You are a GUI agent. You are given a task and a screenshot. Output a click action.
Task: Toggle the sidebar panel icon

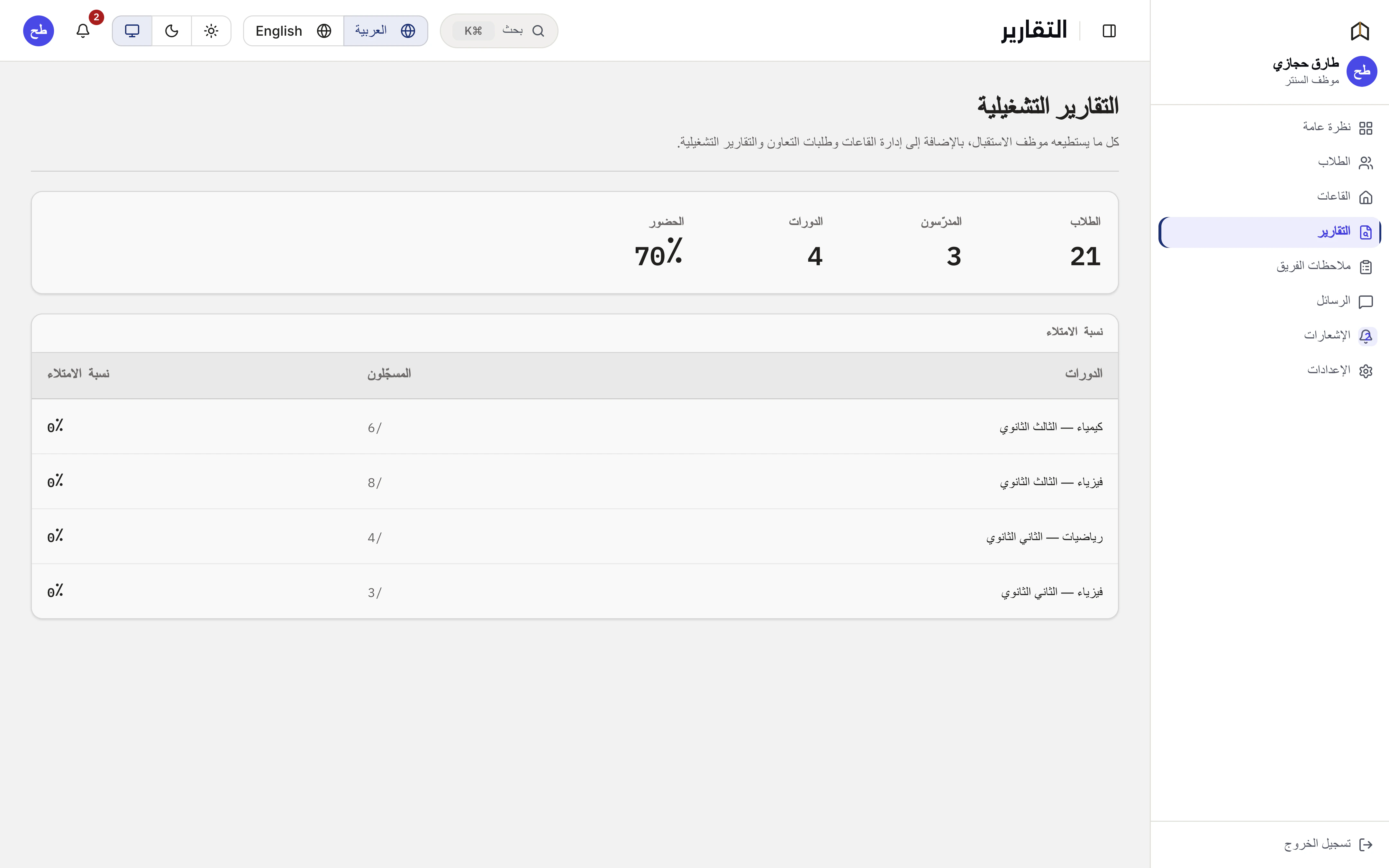(x=1109, y=31)
